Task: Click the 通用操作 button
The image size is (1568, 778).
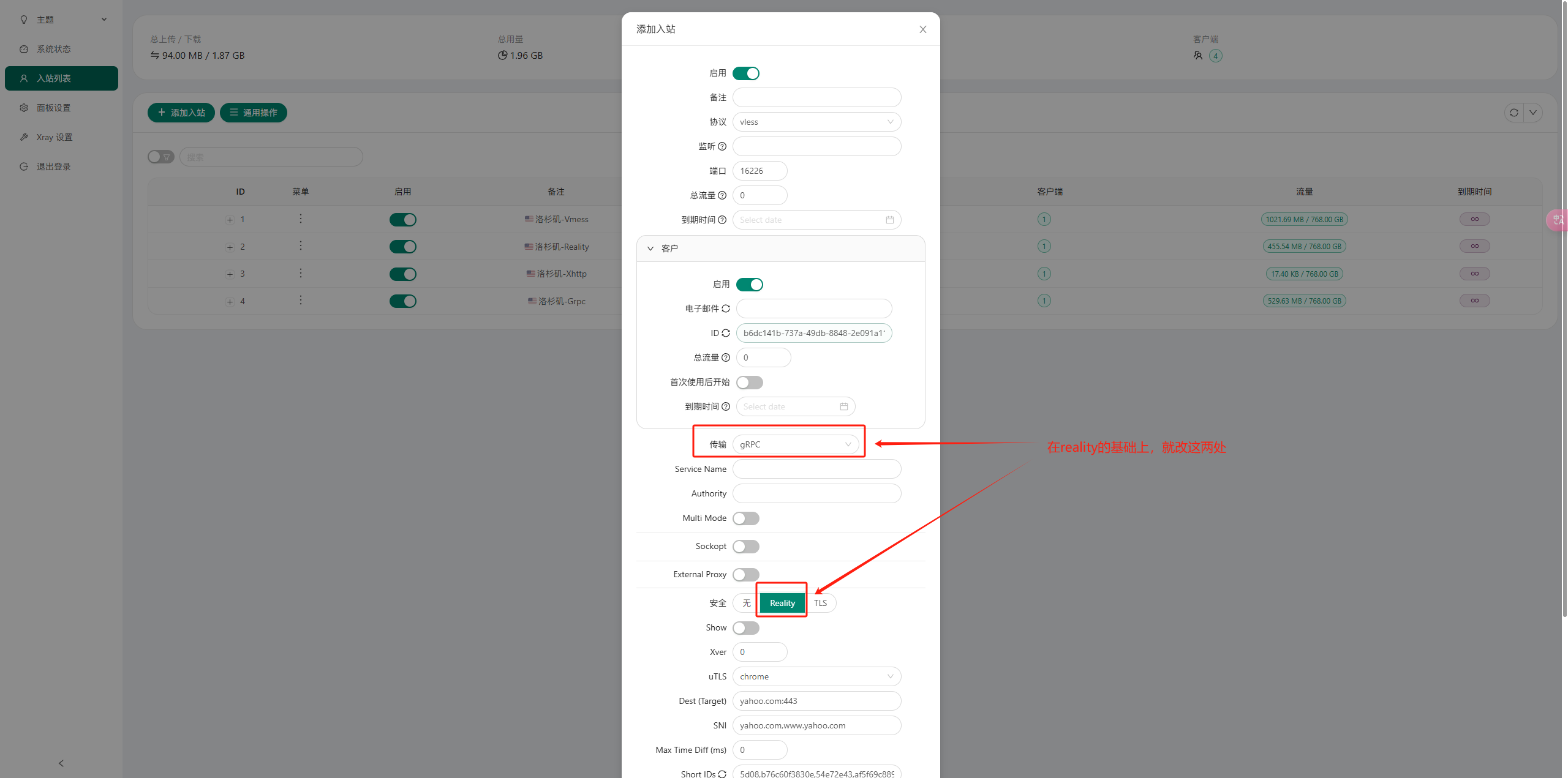Action: coord(254,113)
